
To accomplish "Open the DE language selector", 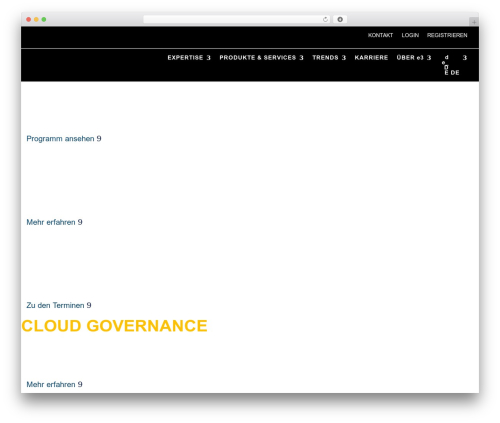I will [x=455, y=72].
